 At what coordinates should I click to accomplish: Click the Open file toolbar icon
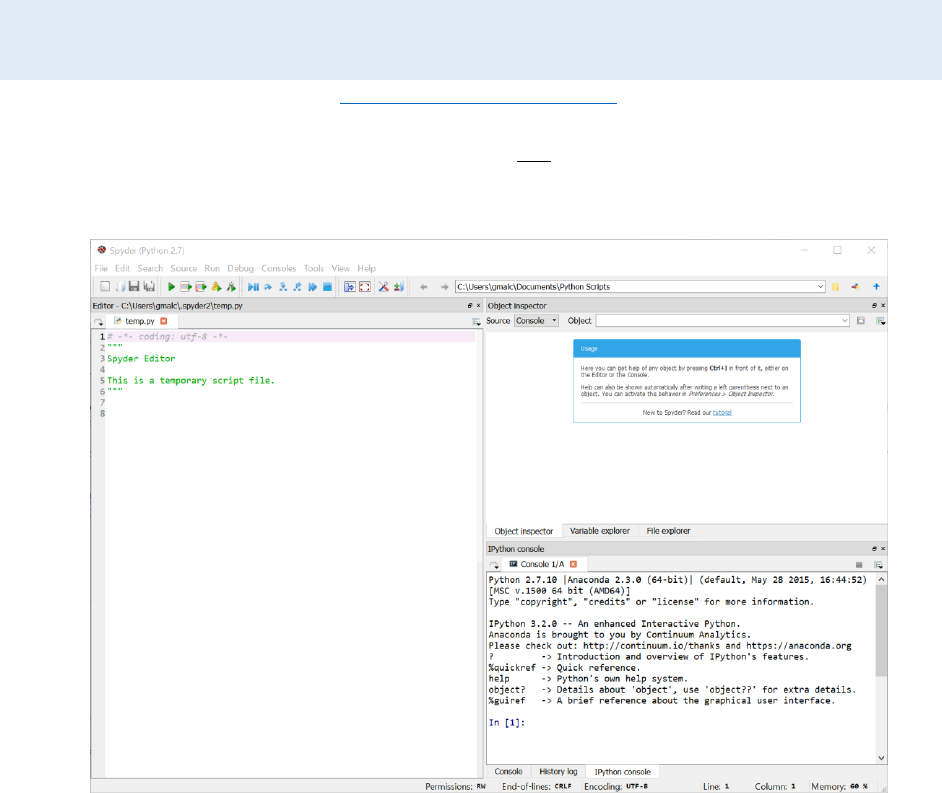tap(120, 287)
